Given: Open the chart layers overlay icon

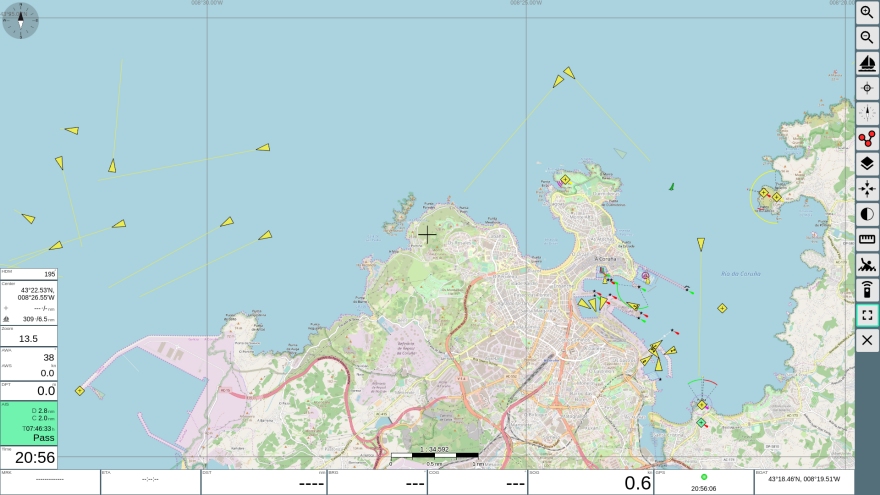Looking at the screenshot, I should pyautogui.click(x=867, y=164).
